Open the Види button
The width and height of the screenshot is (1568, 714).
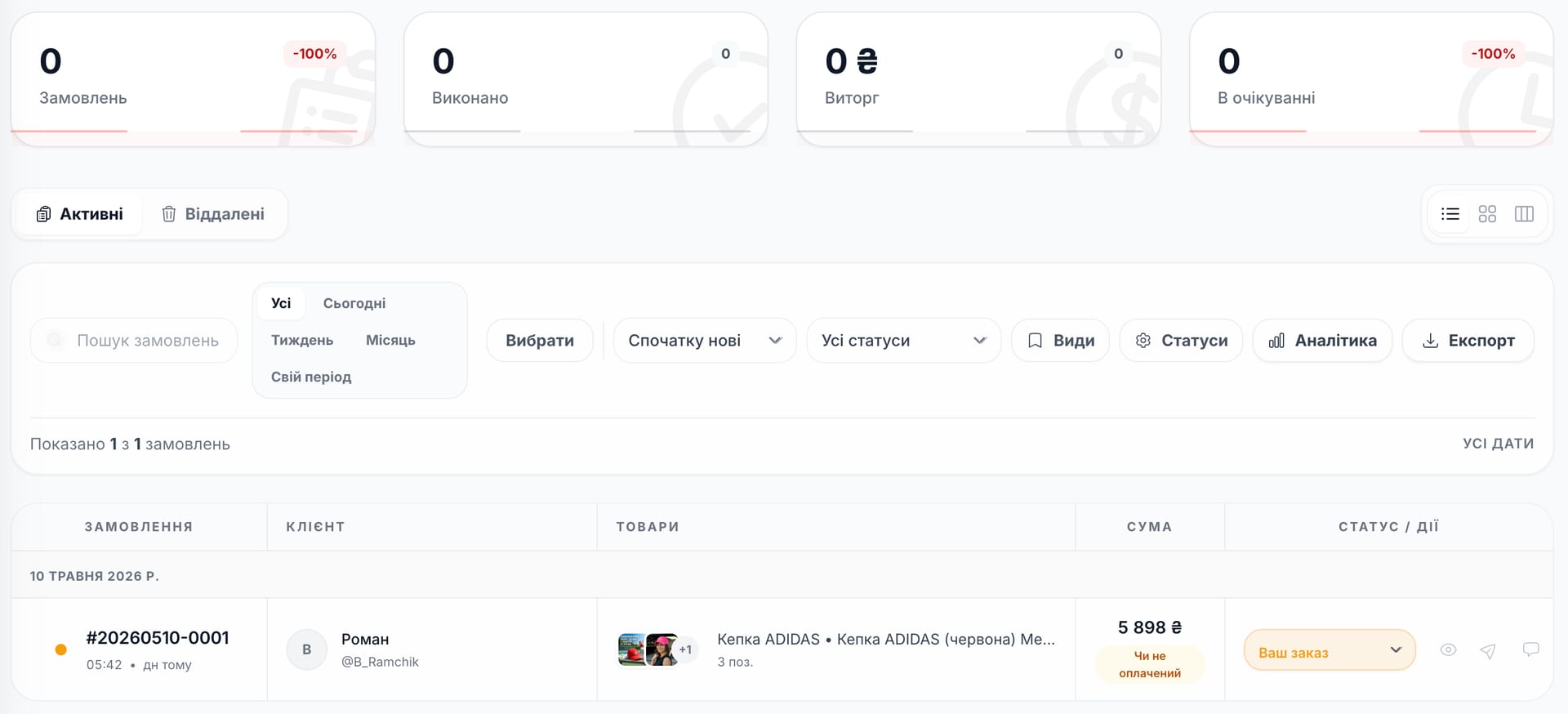pos(1060,340)
